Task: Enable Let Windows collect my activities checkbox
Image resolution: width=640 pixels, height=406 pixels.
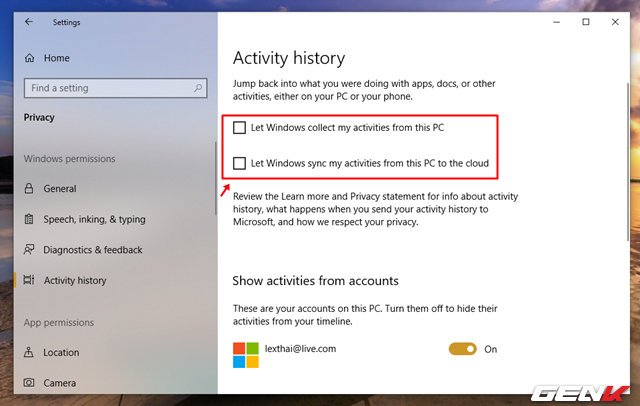Action: (239, 128)
